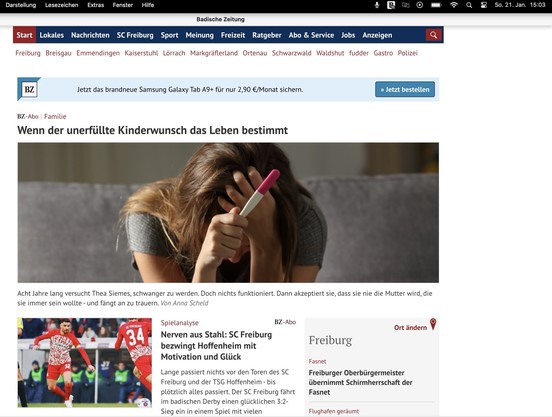552x417 pixels.
Task: Open the Fenster menu
Action: [x=123, y=5]
